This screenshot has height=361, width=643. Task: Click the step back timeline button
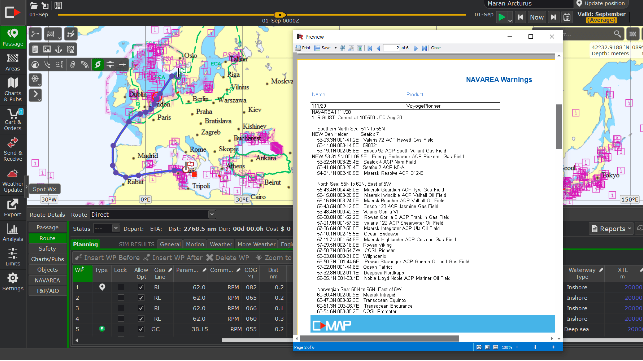pos(520,17)
